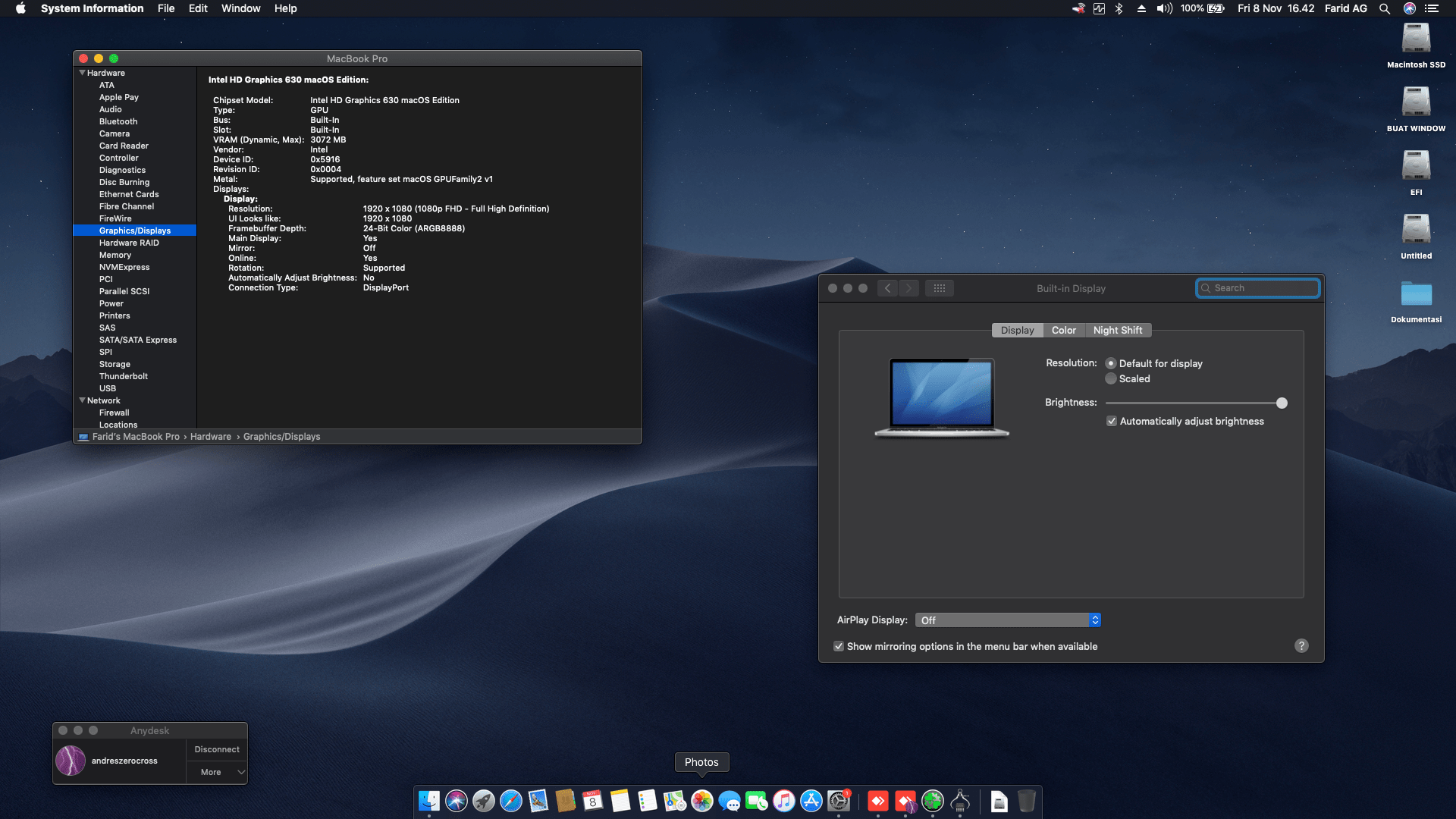The image size is (1456, 819).
Task: Click the Show All preferences grid icon
Action: pyautogui.click(x=940, y=288)
